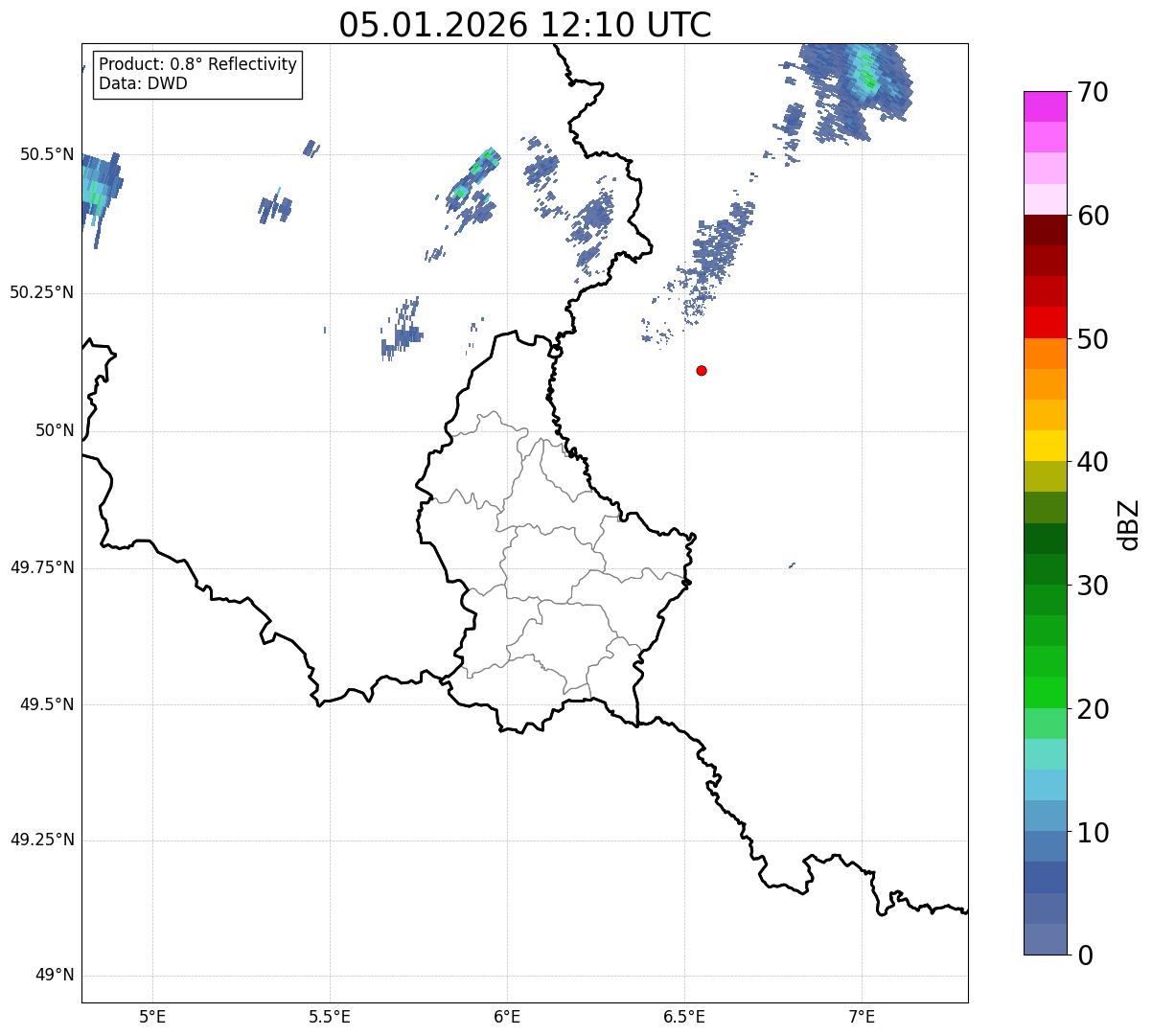This screenshot has height=1036, width=1152.
Task: Click the "dBZ" colorbar axis title
Action: point(1129,524)
